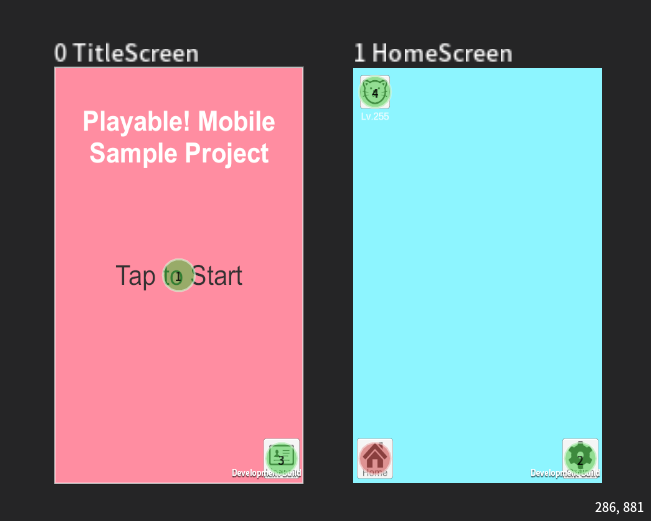
Task: Click the index number 0 before TitleScreen
Action: pos(60,54)
